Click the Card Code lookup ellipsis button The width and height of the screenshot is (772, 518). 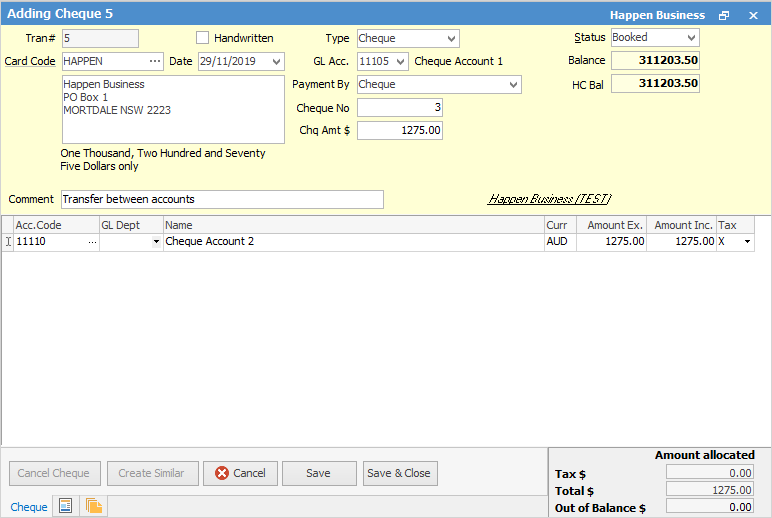coord(155,61)
